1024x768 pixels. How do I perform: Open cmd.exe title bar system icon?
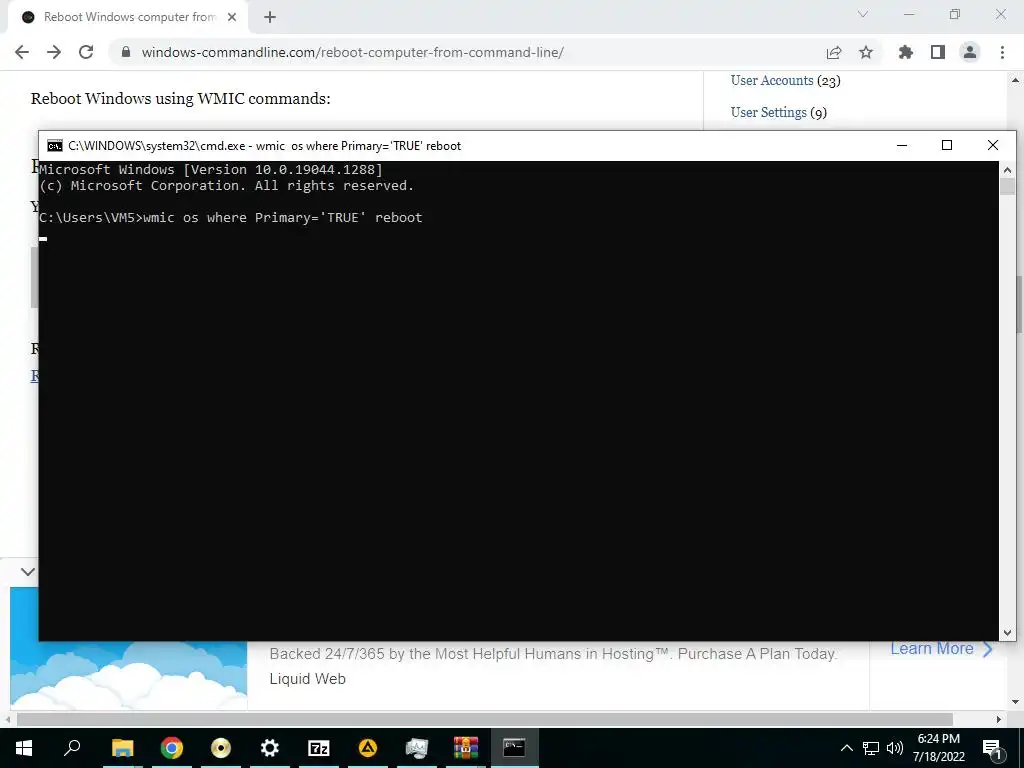click(x=55, y=146)
